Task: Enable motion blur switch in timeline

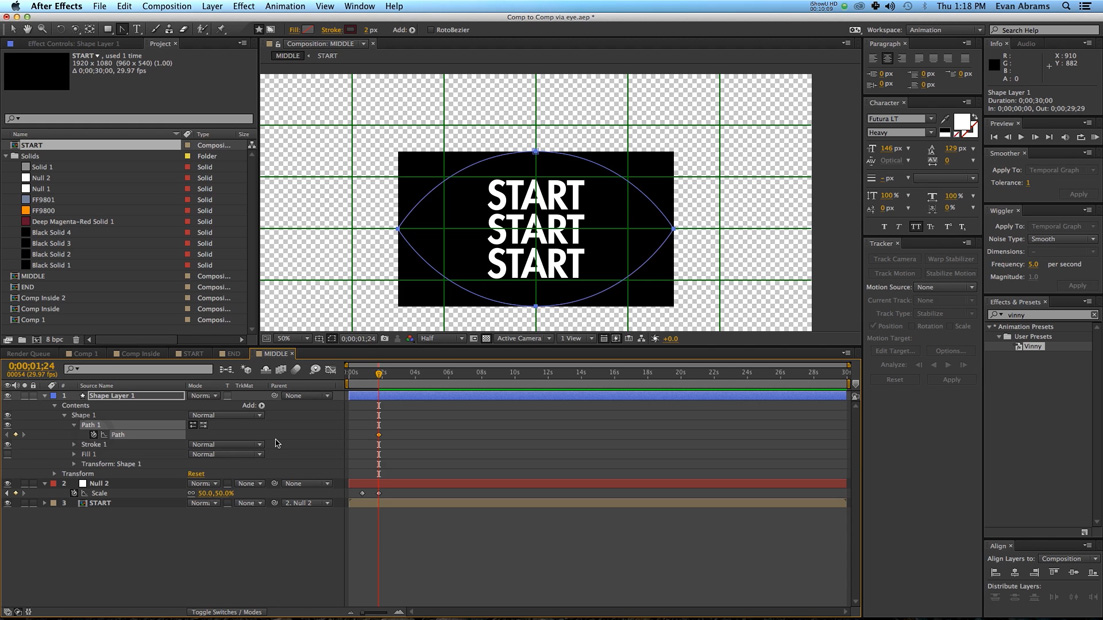Action: pos(296,369)
